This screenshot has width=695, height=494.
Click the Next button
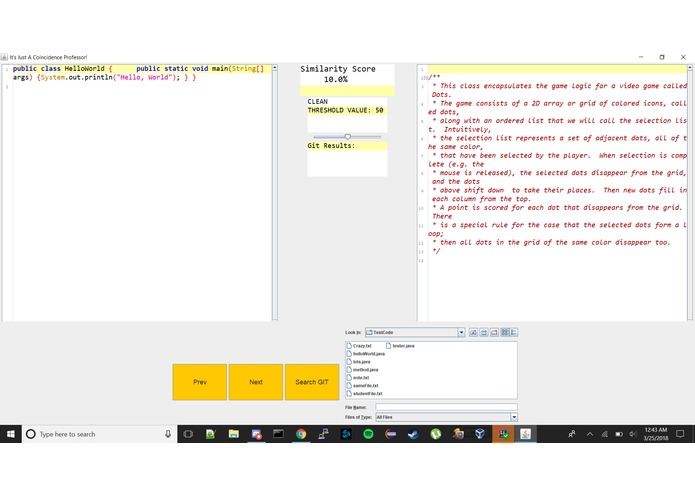pos(256,382)
